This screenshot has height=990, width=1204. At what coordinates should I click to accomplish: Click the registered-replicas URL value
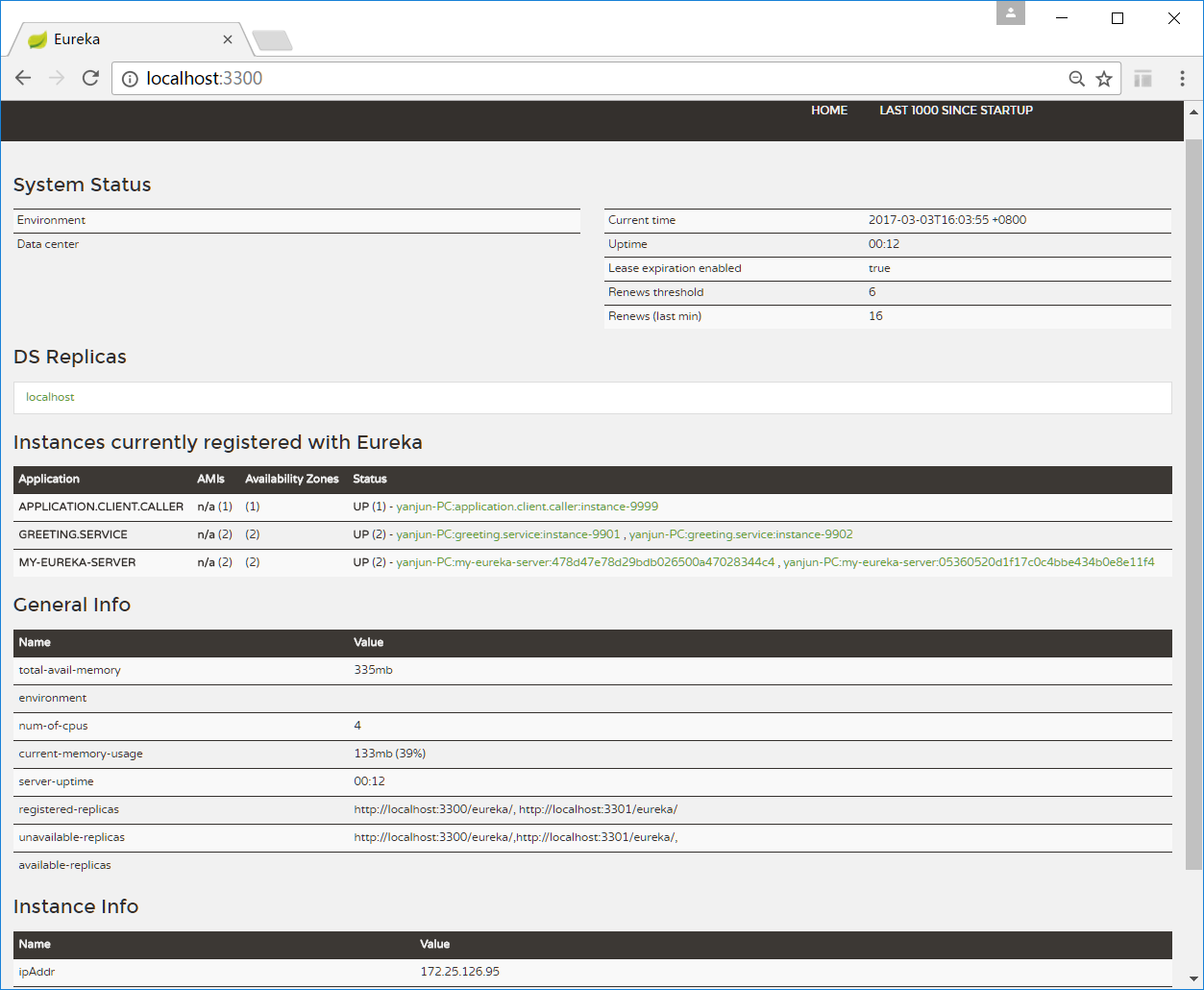point(516,809)
